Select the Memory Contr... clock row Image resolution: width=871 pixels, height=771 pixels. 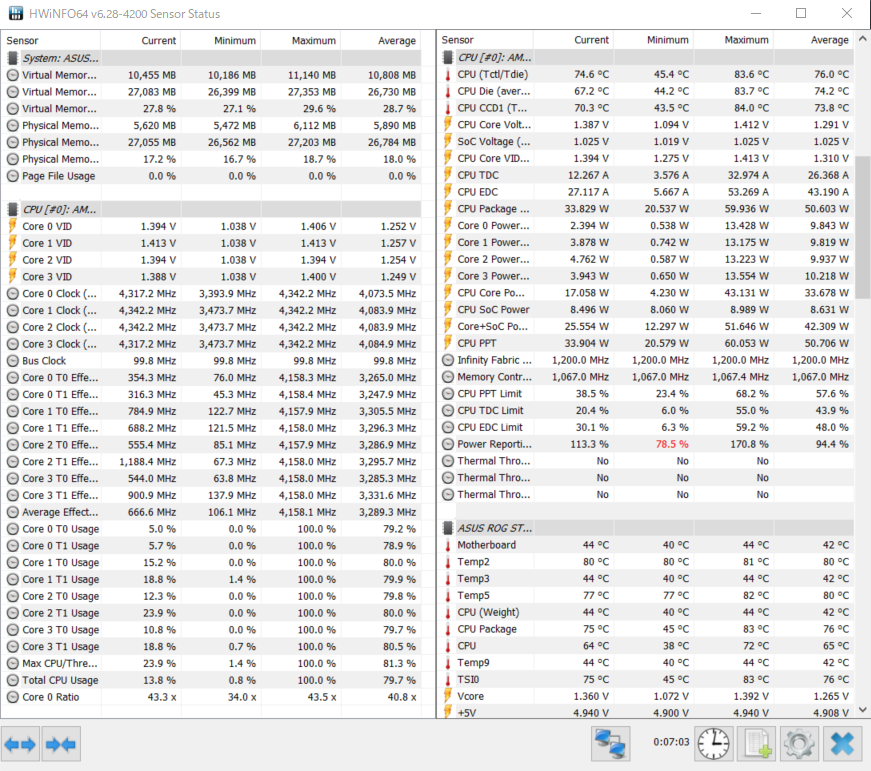(645, 377)
